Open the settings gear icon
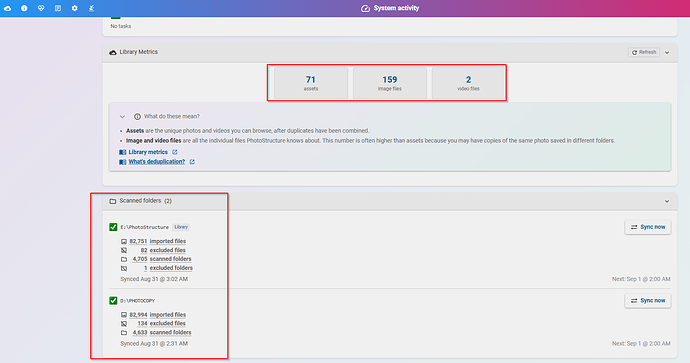 point(74,8)
